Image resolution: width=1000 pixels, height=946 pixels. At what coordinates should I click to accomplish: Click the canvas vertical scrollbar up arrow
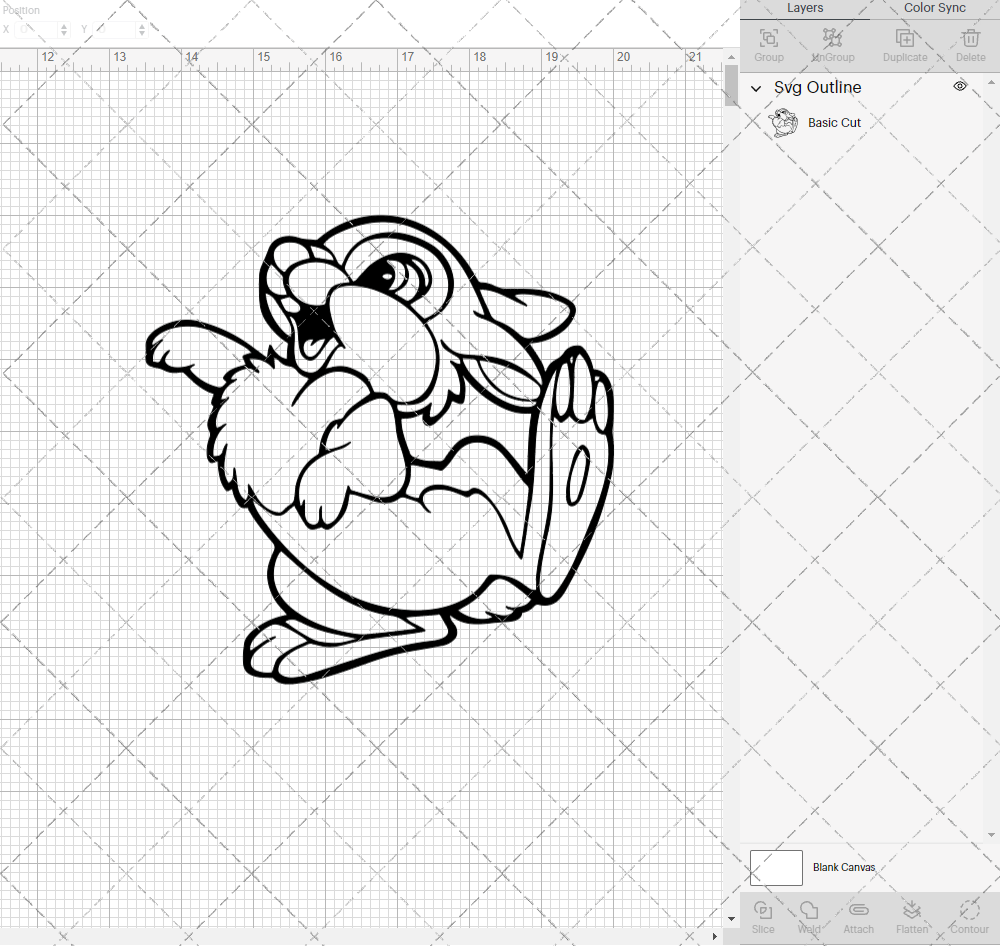[x=732, y=57]
